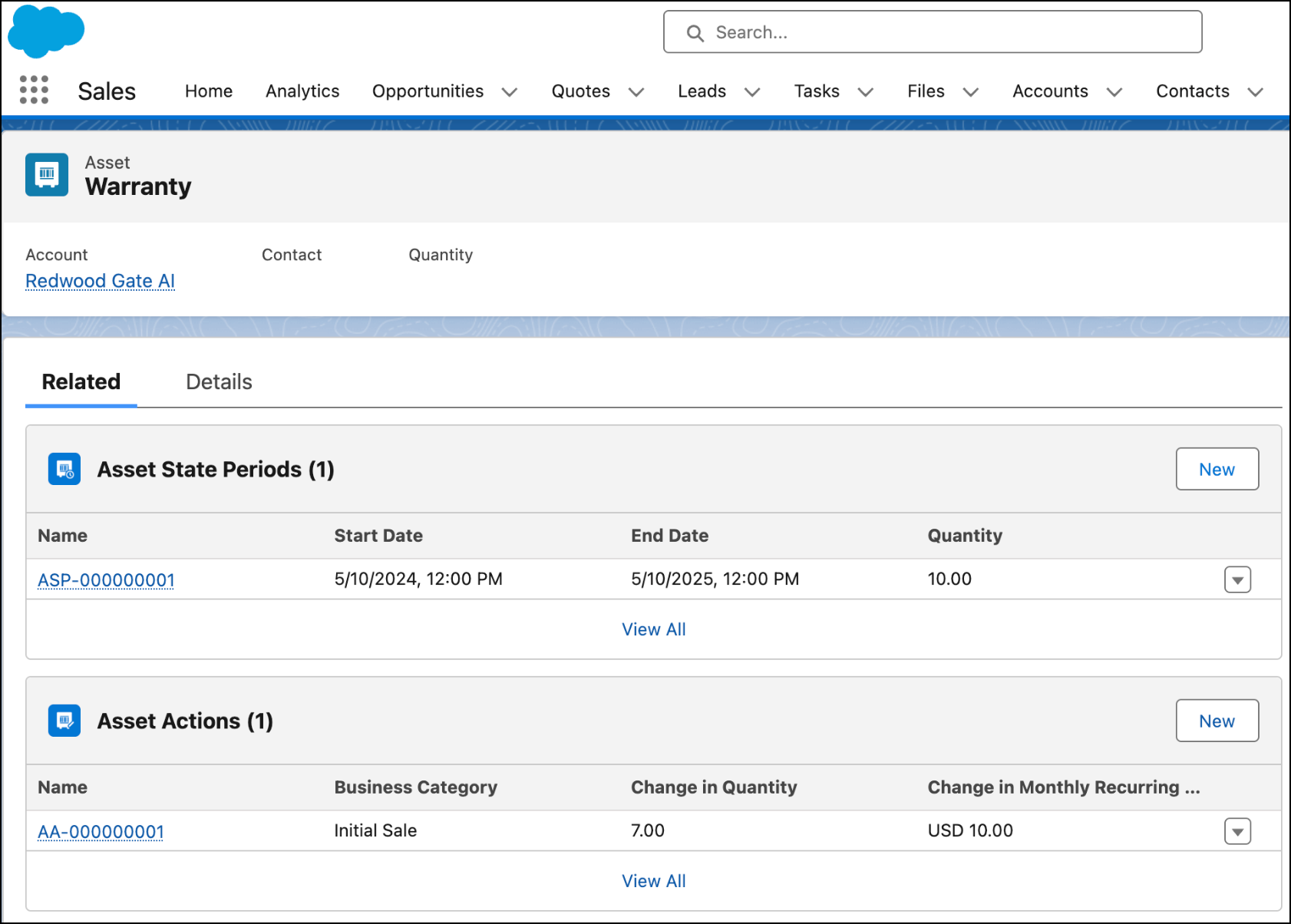Open the AA-000000001 record link

point(101,832)
